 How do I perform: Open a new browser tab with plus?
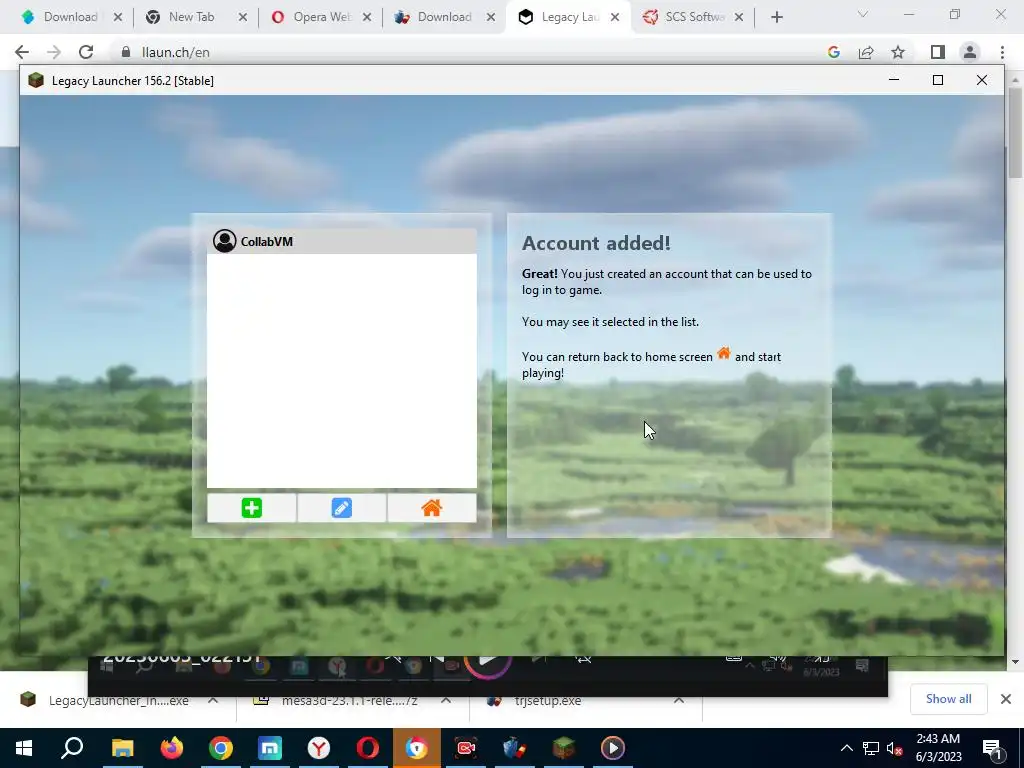[776, 18]
